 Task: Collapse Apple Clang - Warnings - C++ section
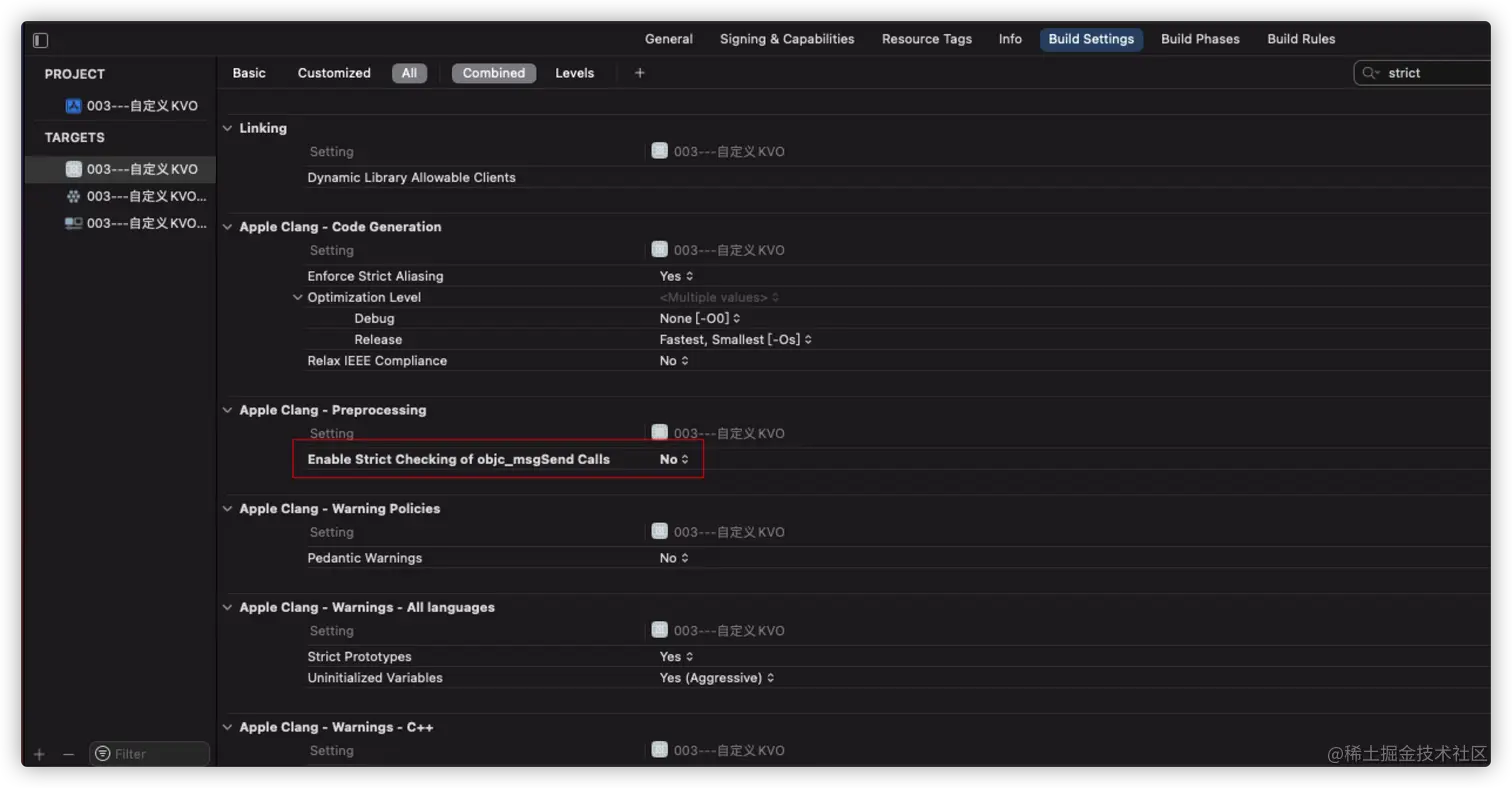coord(228,727)
